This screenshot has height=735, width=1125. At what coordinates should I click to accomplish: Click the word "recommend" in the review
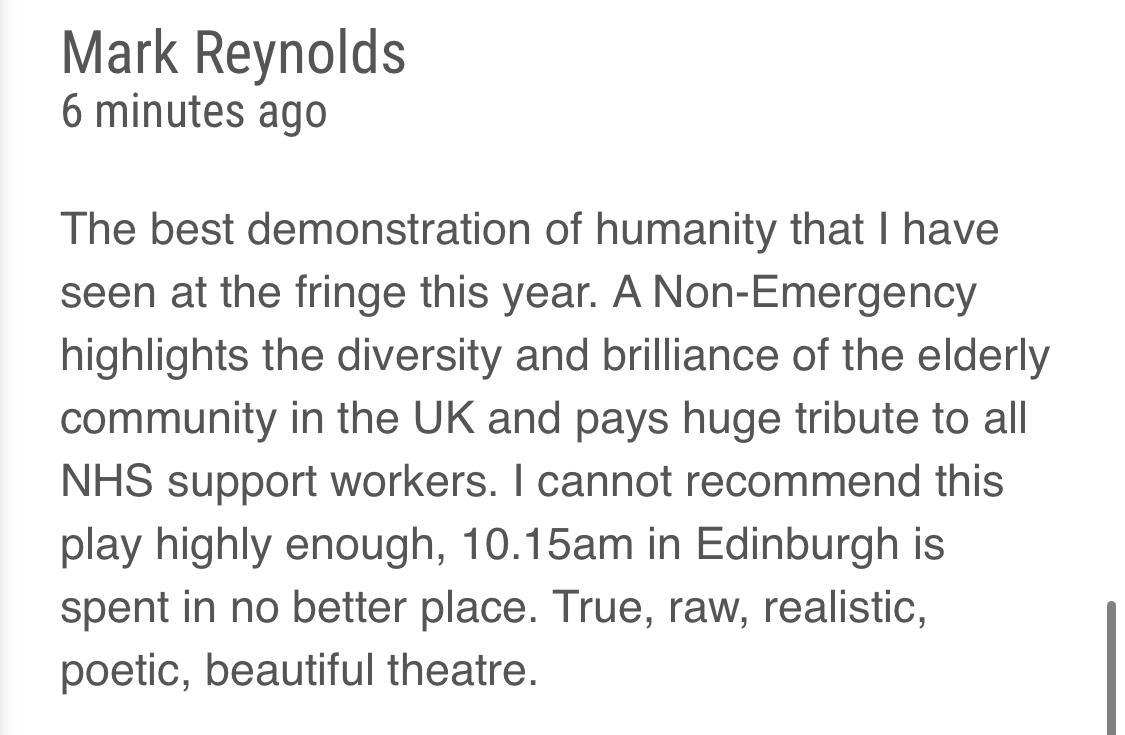tap(801, 482)
